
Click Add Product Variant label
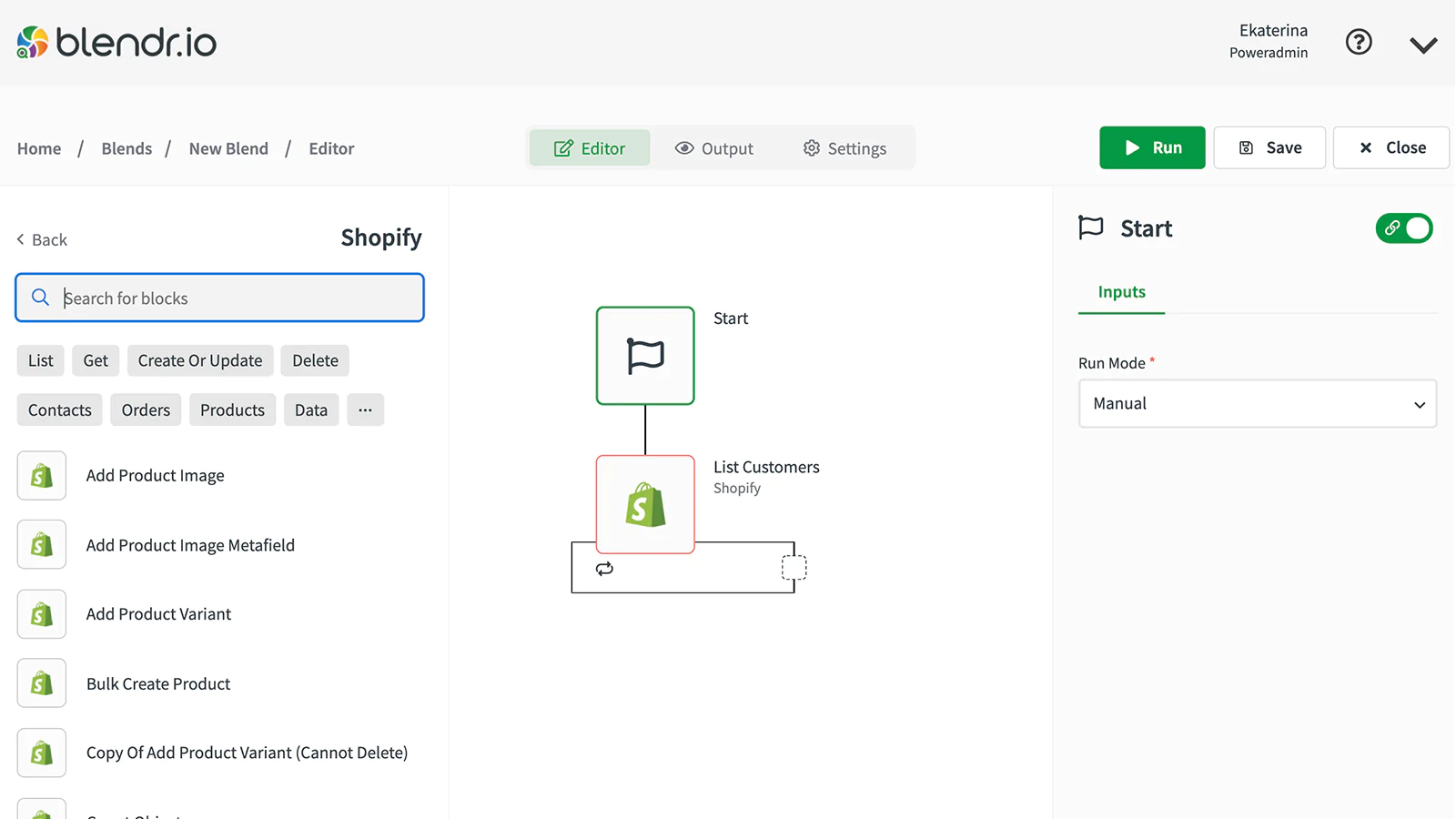(x=158, y=614)
